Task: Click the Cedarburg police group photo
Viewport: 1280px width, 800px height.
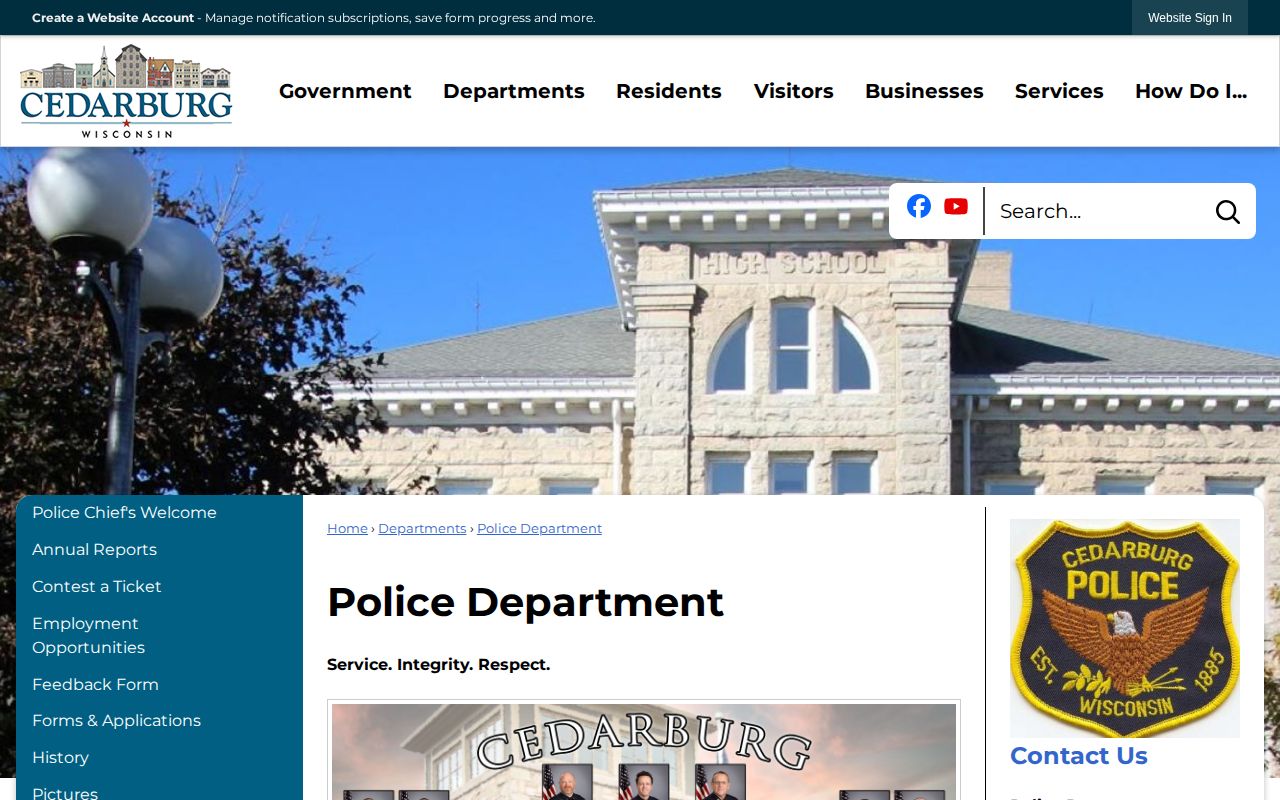Action: click(x=644, y=752)
